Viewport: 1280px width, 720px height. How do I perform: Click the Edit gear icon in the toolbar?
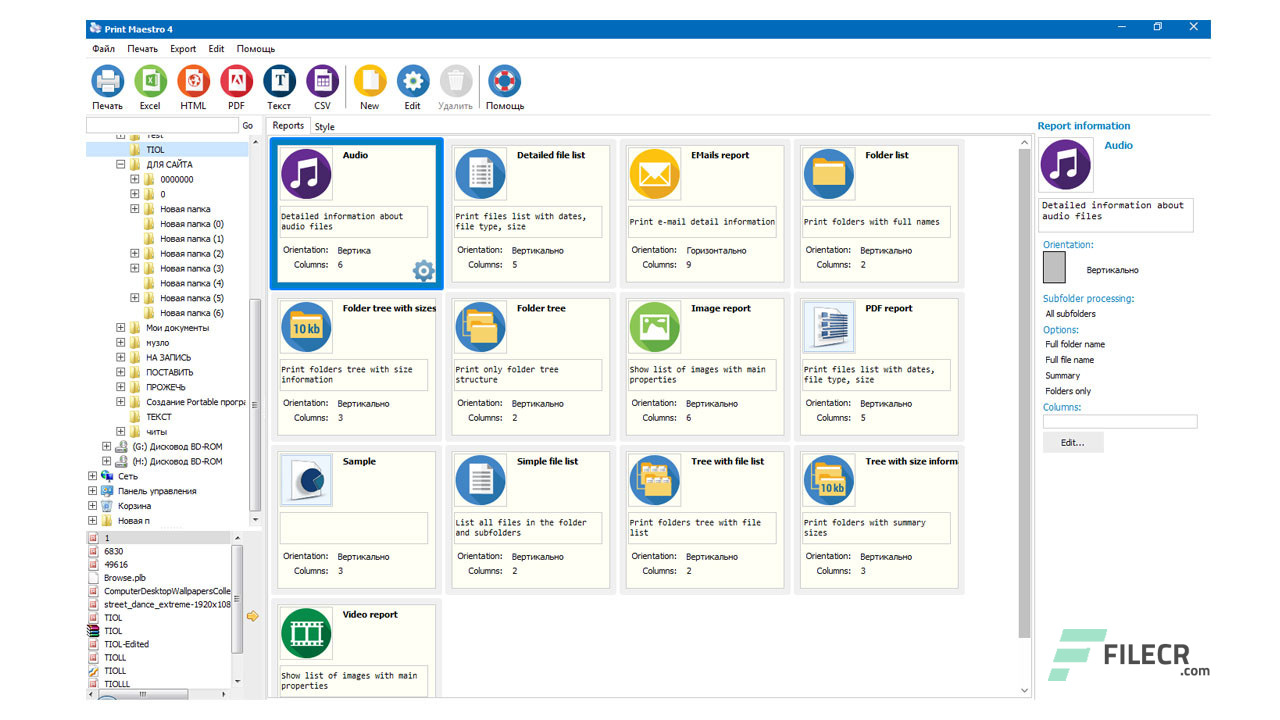click(x=413, y=81)
